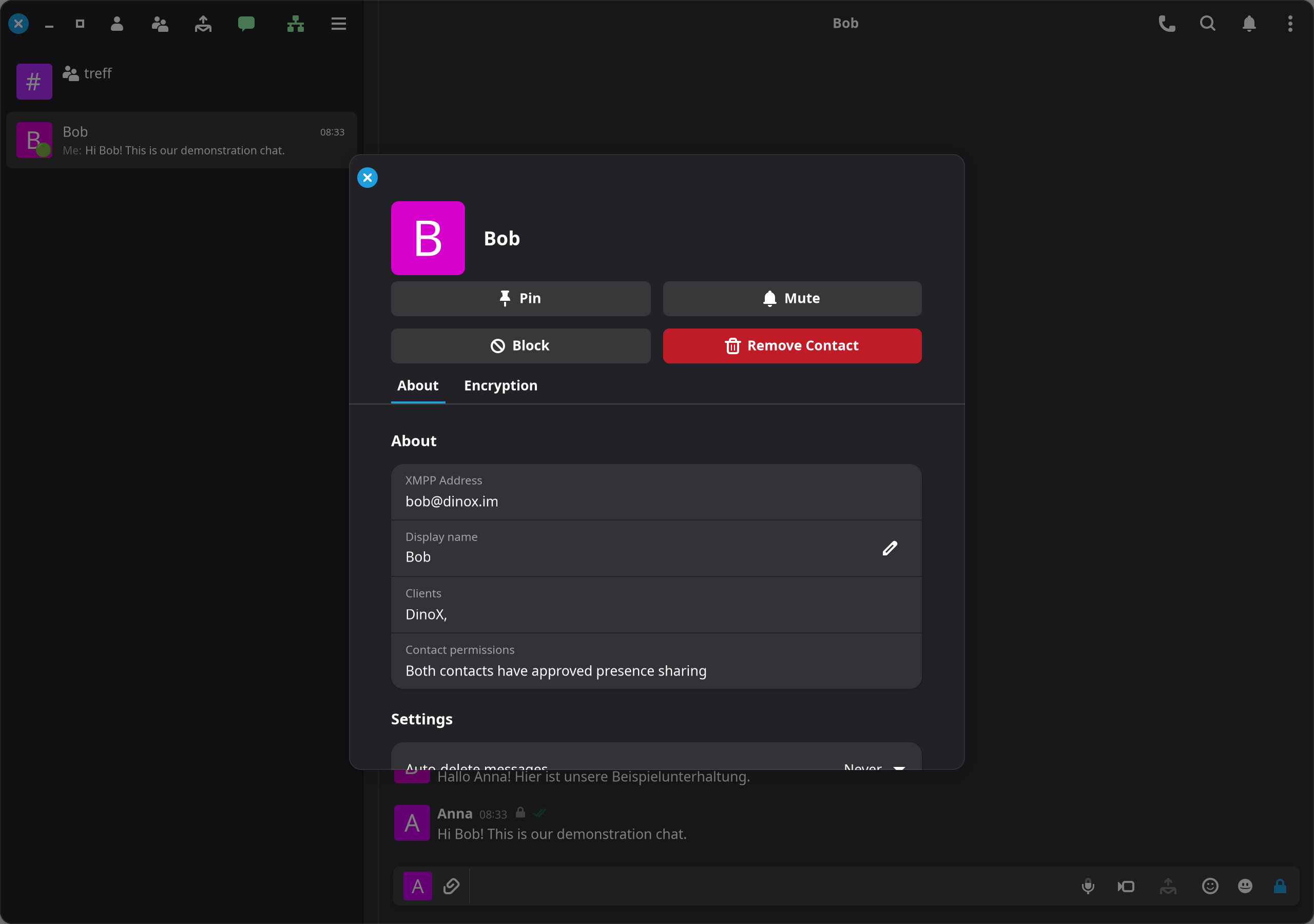
Task: Click the video record icon in the message bar
Action: pos(1126,886)
